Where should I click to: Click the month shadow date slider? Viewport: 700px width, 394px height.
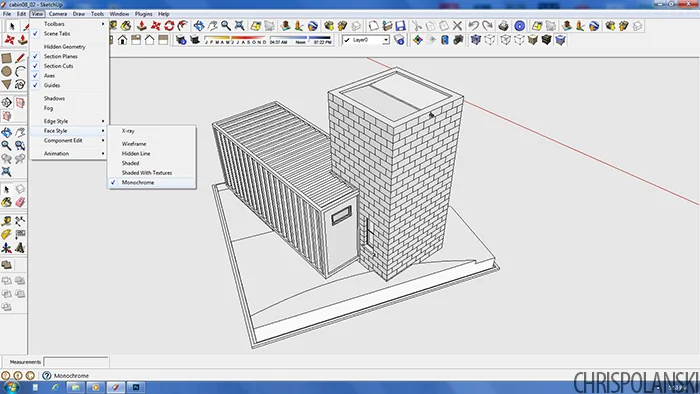pos(236,40)
